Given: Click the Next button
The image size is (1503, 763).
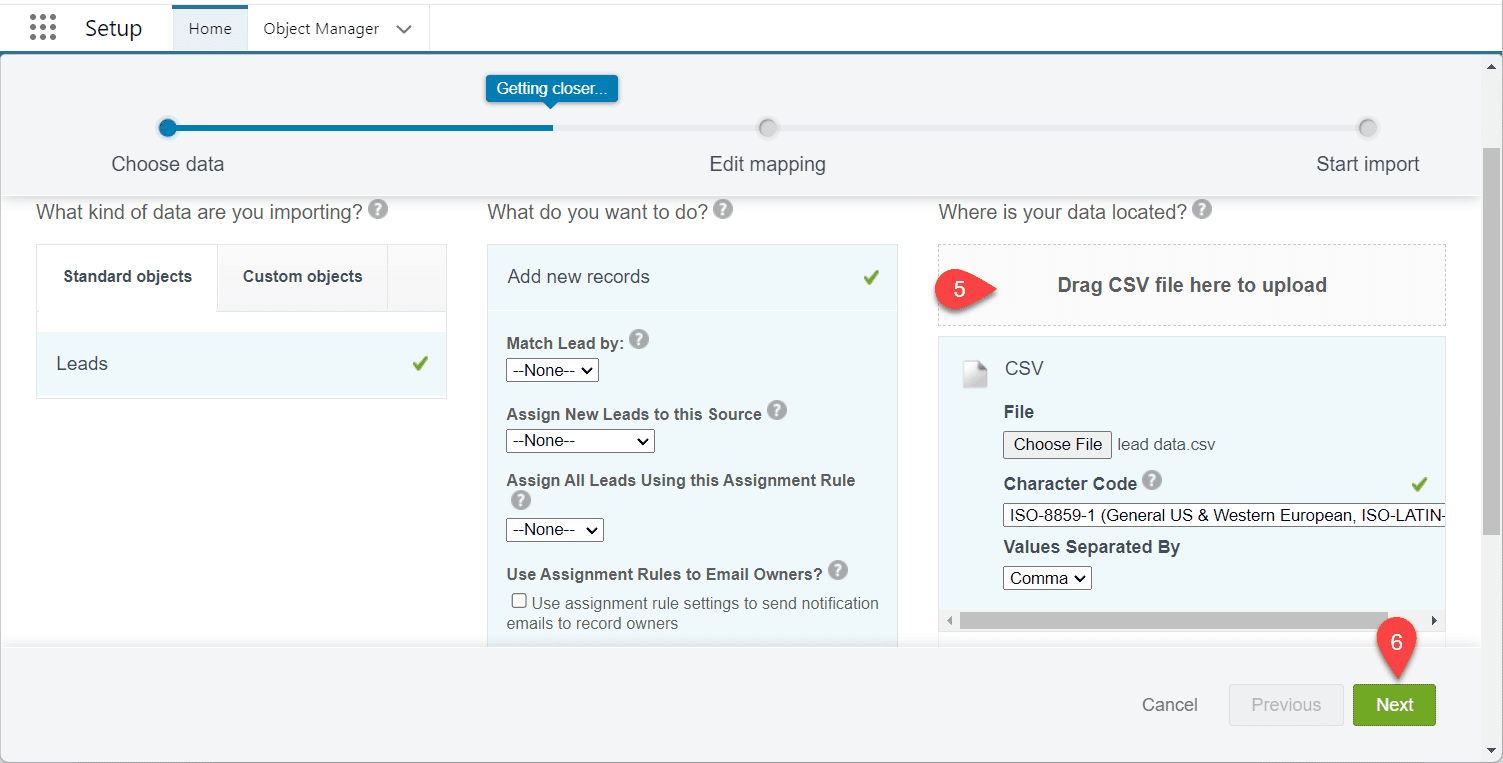Looking at the screenshot, I should click(x=1393, y=704).
